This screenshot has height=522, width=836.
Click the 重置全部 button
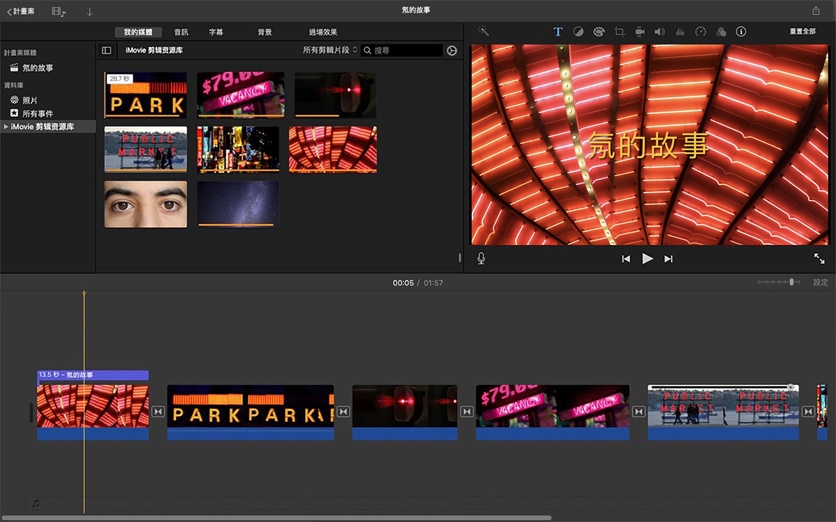pyautogui.click(x=802, y=32)
